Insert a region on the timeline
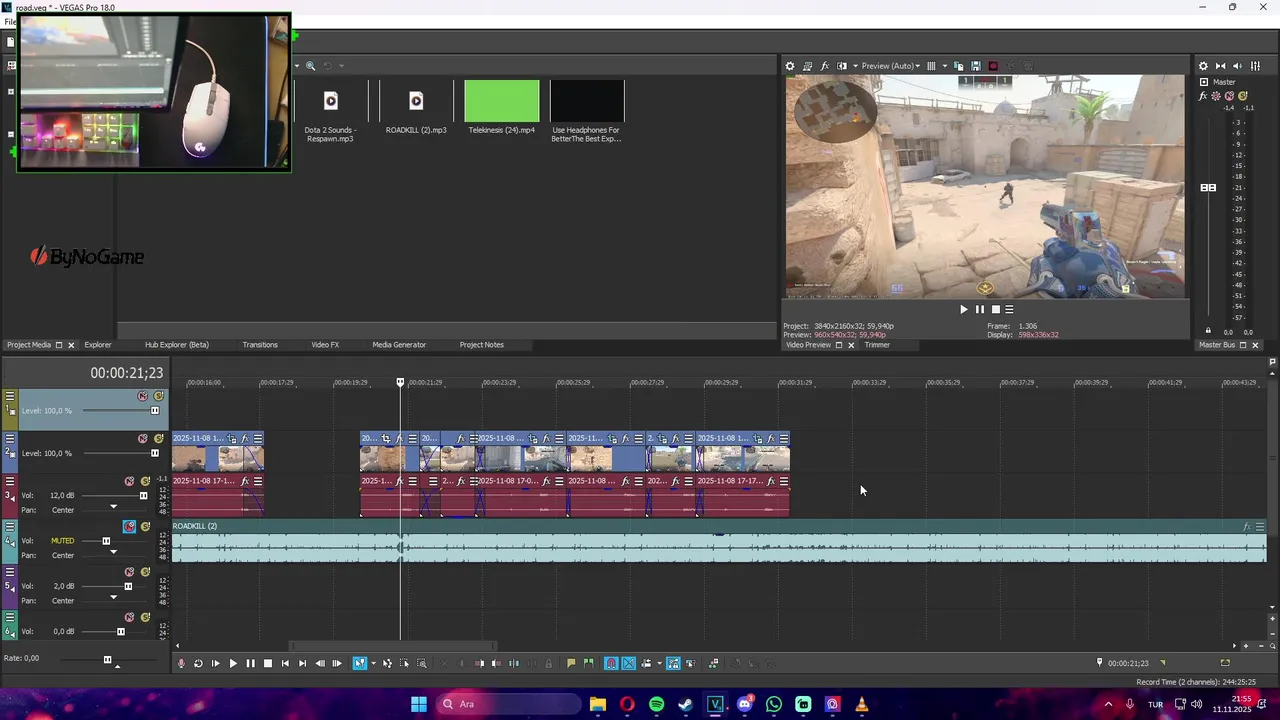1280x720 pixels. pyautogui.click(x=588, y=663)
